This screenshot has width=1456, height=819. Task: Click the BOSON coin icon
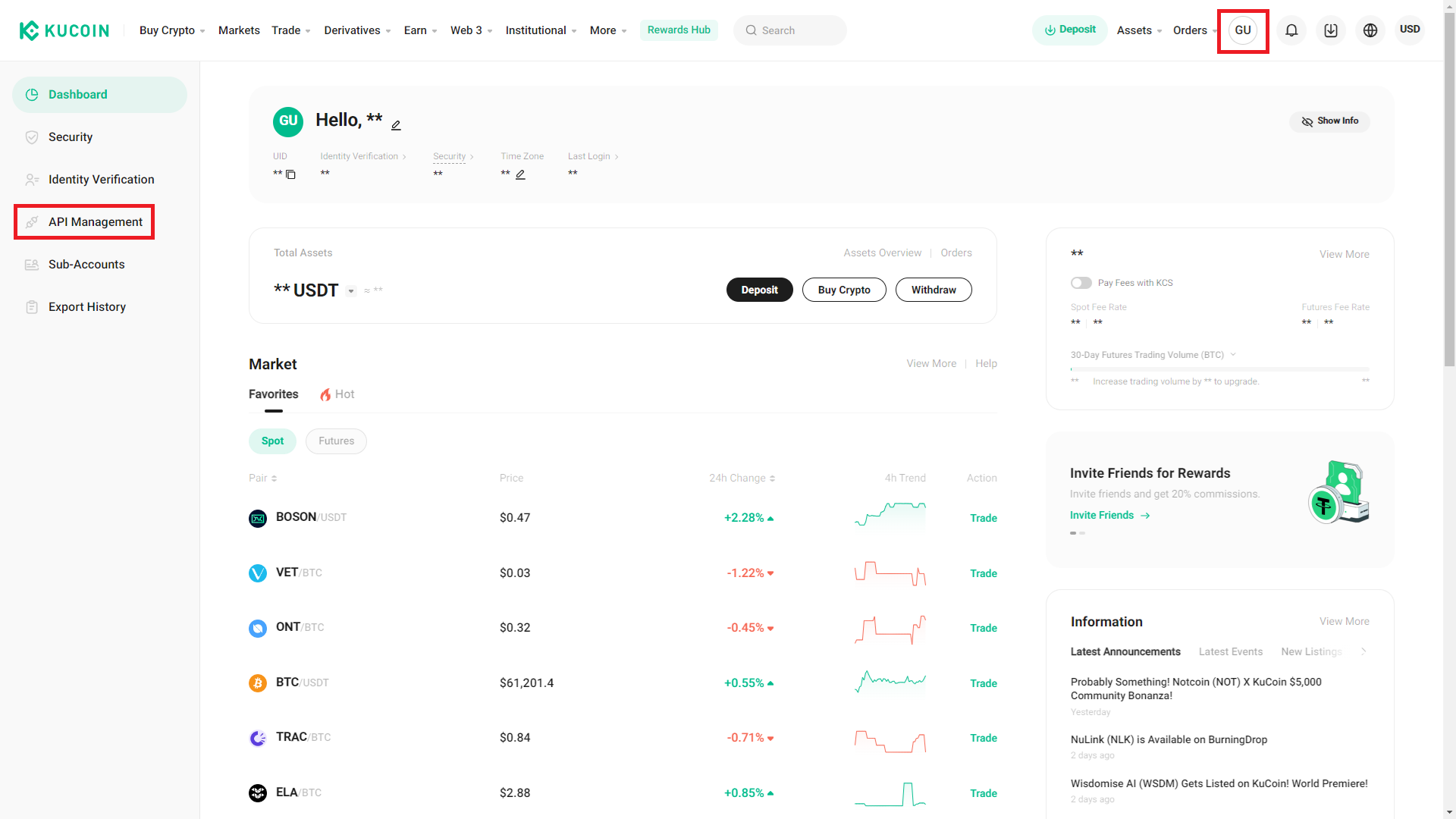[x=258, y=519]
